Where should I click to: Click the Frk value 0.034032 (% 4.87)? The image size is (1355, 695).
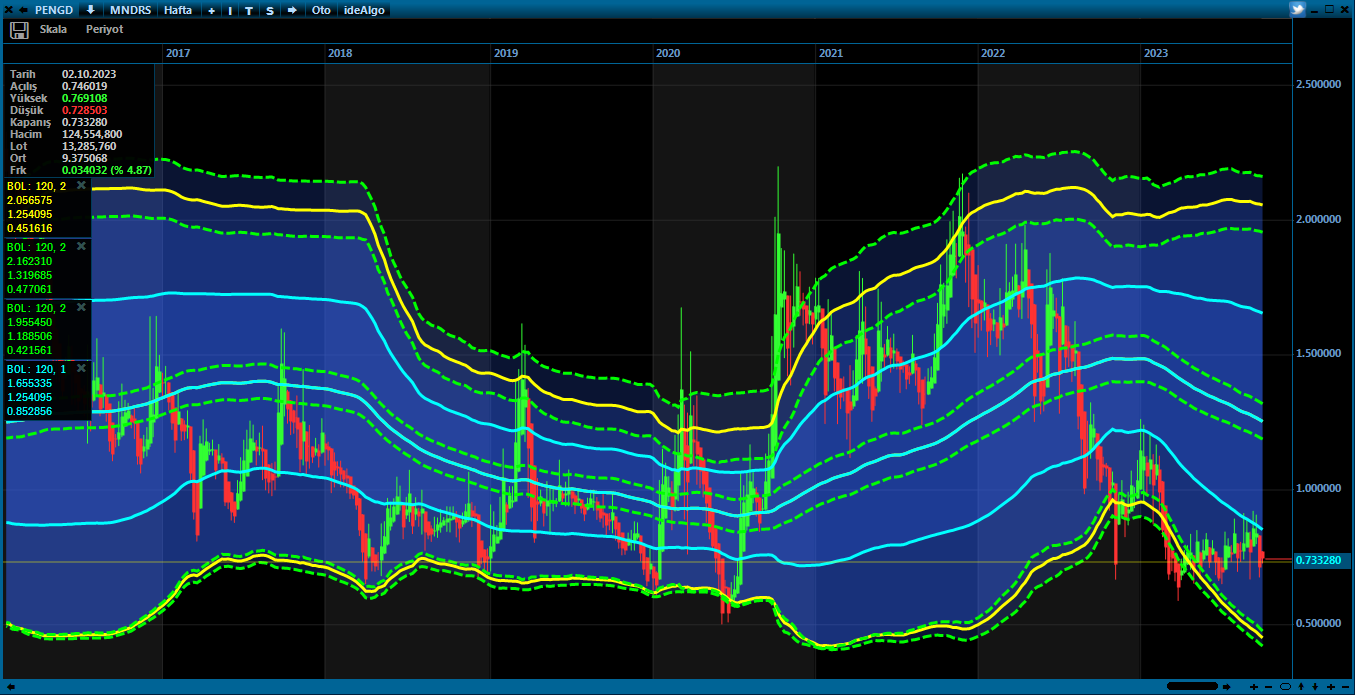107,170
